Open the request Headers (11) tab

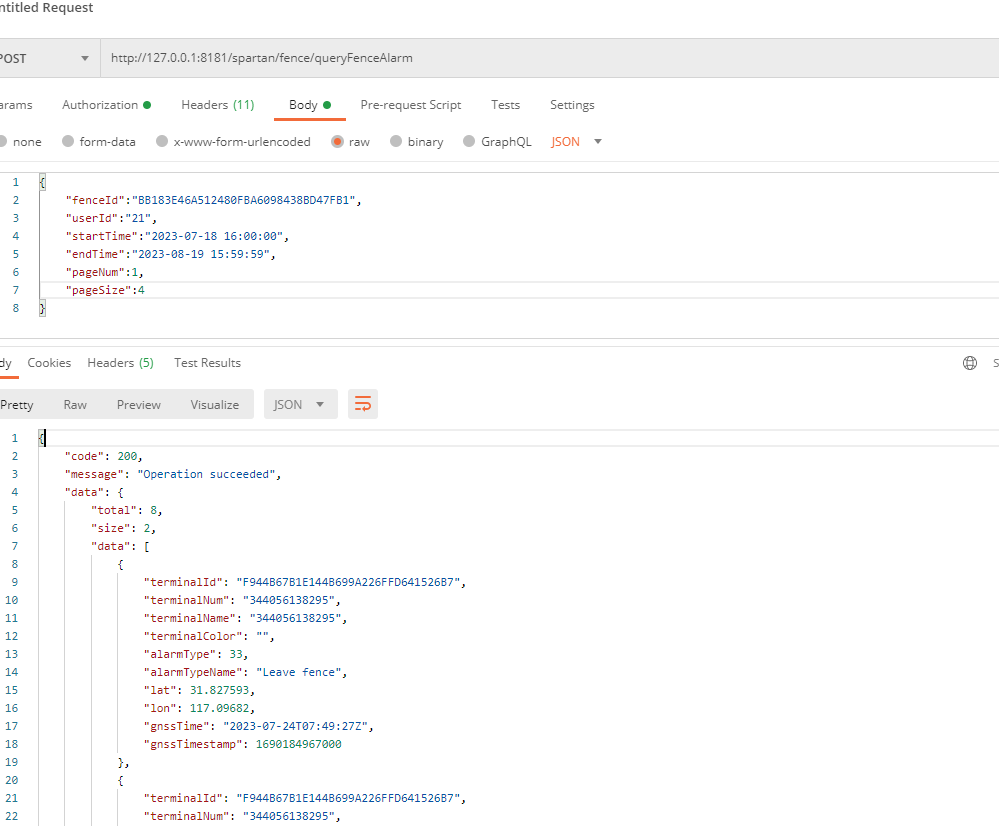pos(217,105)
